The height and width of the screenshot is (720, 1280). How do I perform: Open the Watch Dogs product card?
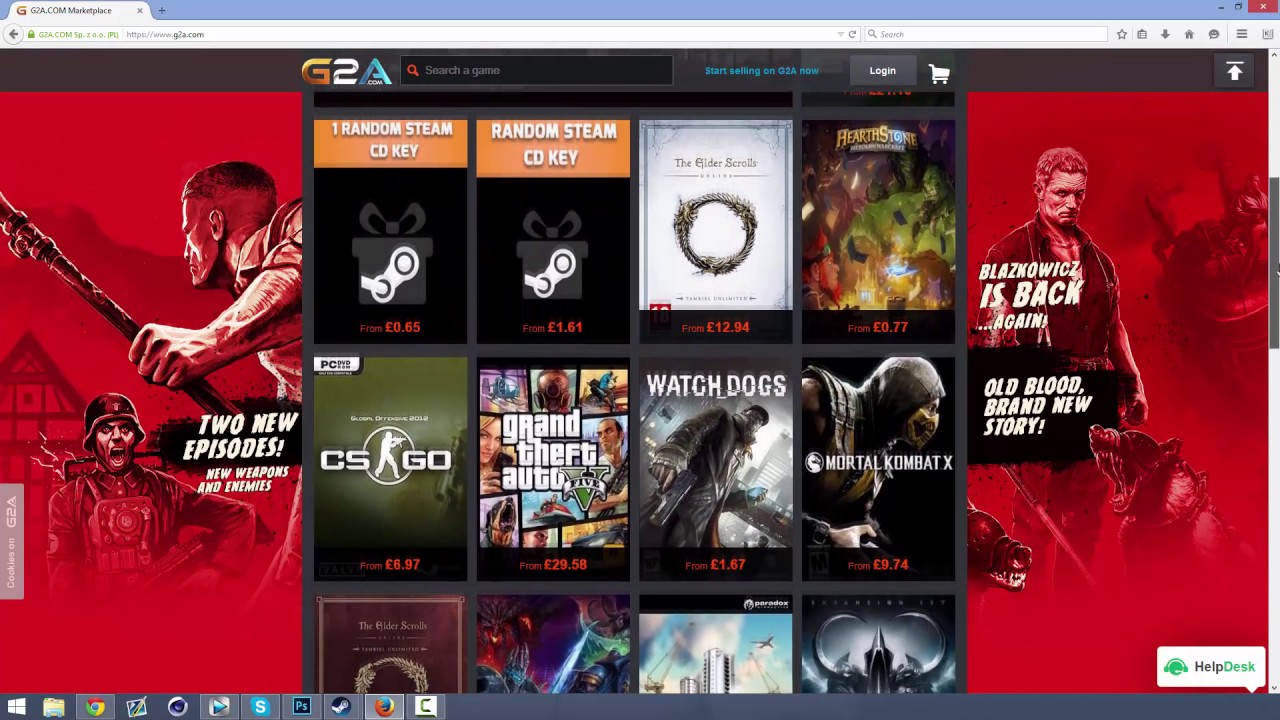click(x=715, y=469)
